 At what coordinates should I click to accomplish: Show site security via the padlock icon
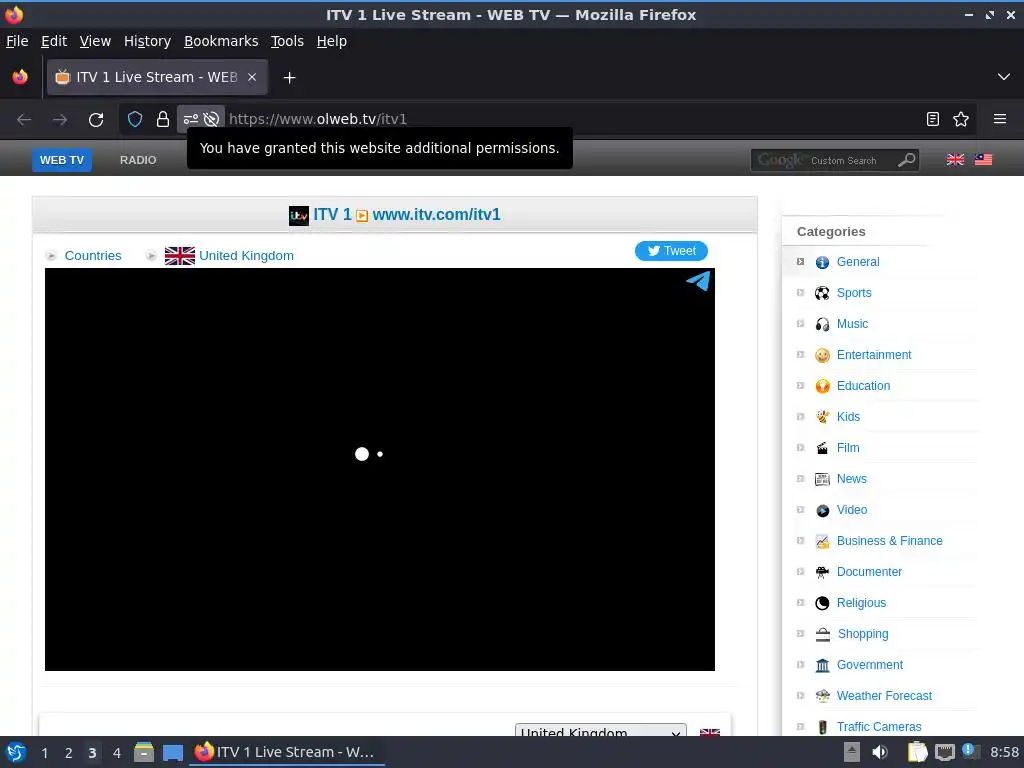click(x=163, y=120)
